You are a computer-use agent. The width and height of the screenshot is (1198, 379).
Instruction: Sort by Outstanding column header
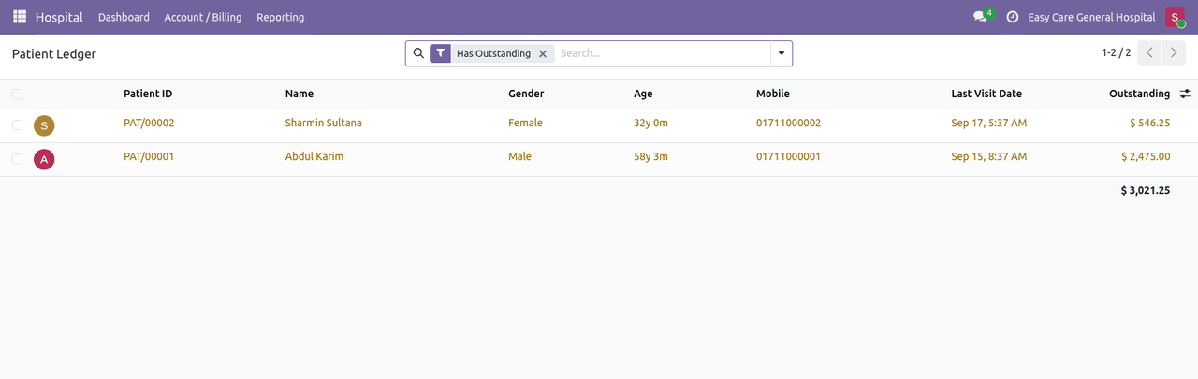tap(1139, 94)
